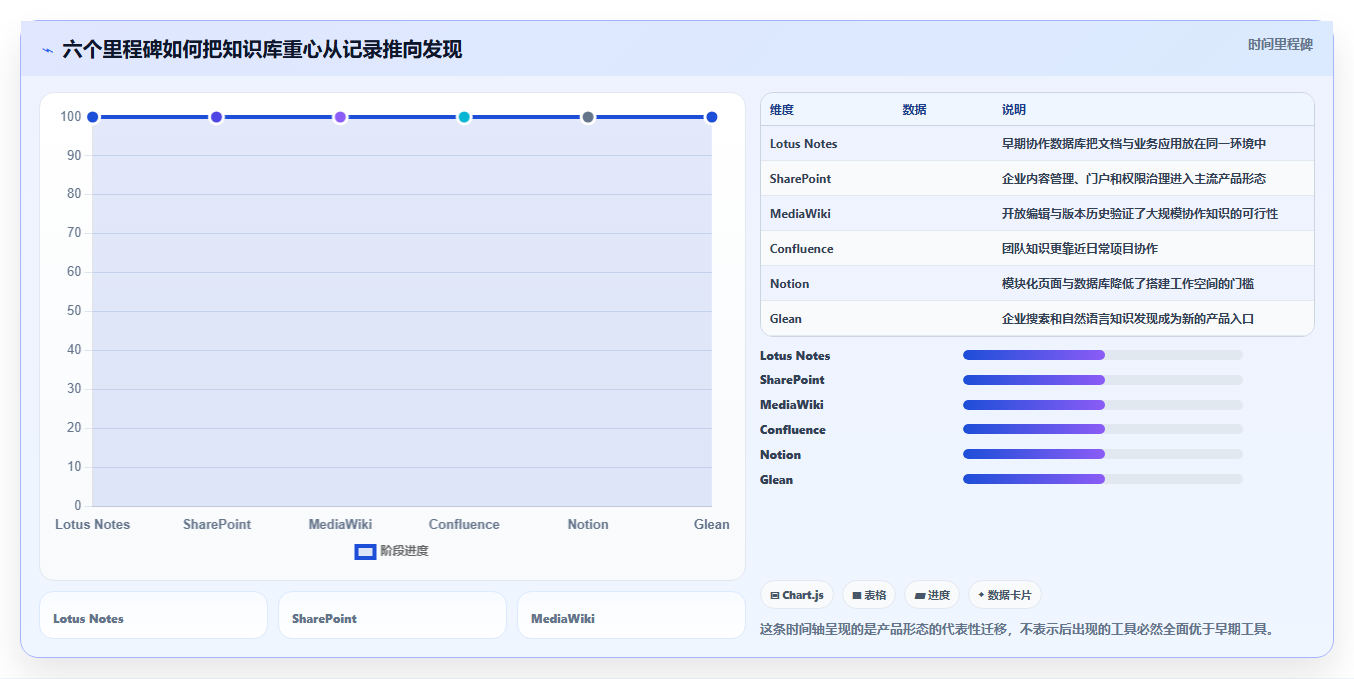Screen dimensions: 1354x679
Task: Click the Glean progress label
Action: click(x=776, y=479)
